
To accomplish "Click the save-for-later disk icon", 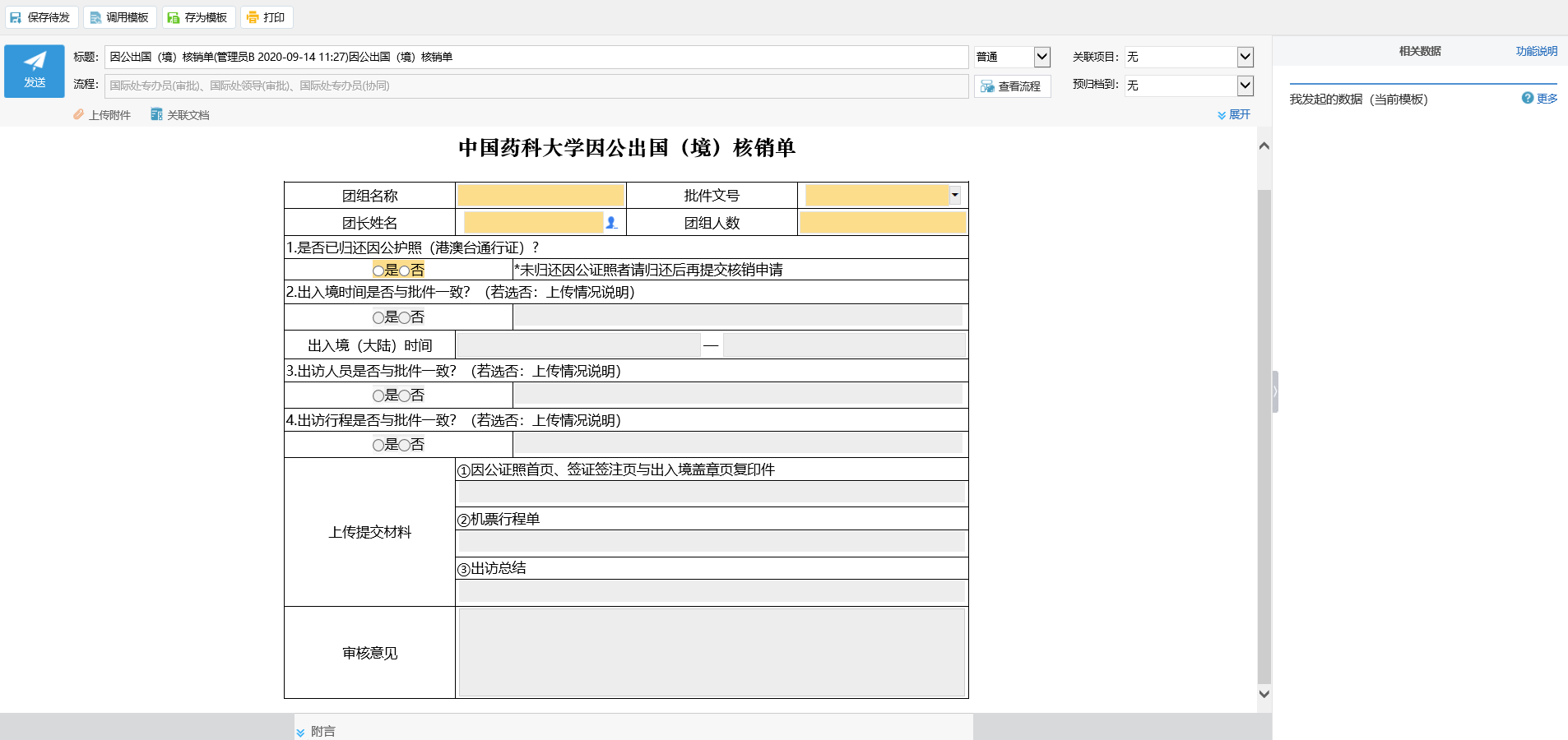I will click(16, 17).
